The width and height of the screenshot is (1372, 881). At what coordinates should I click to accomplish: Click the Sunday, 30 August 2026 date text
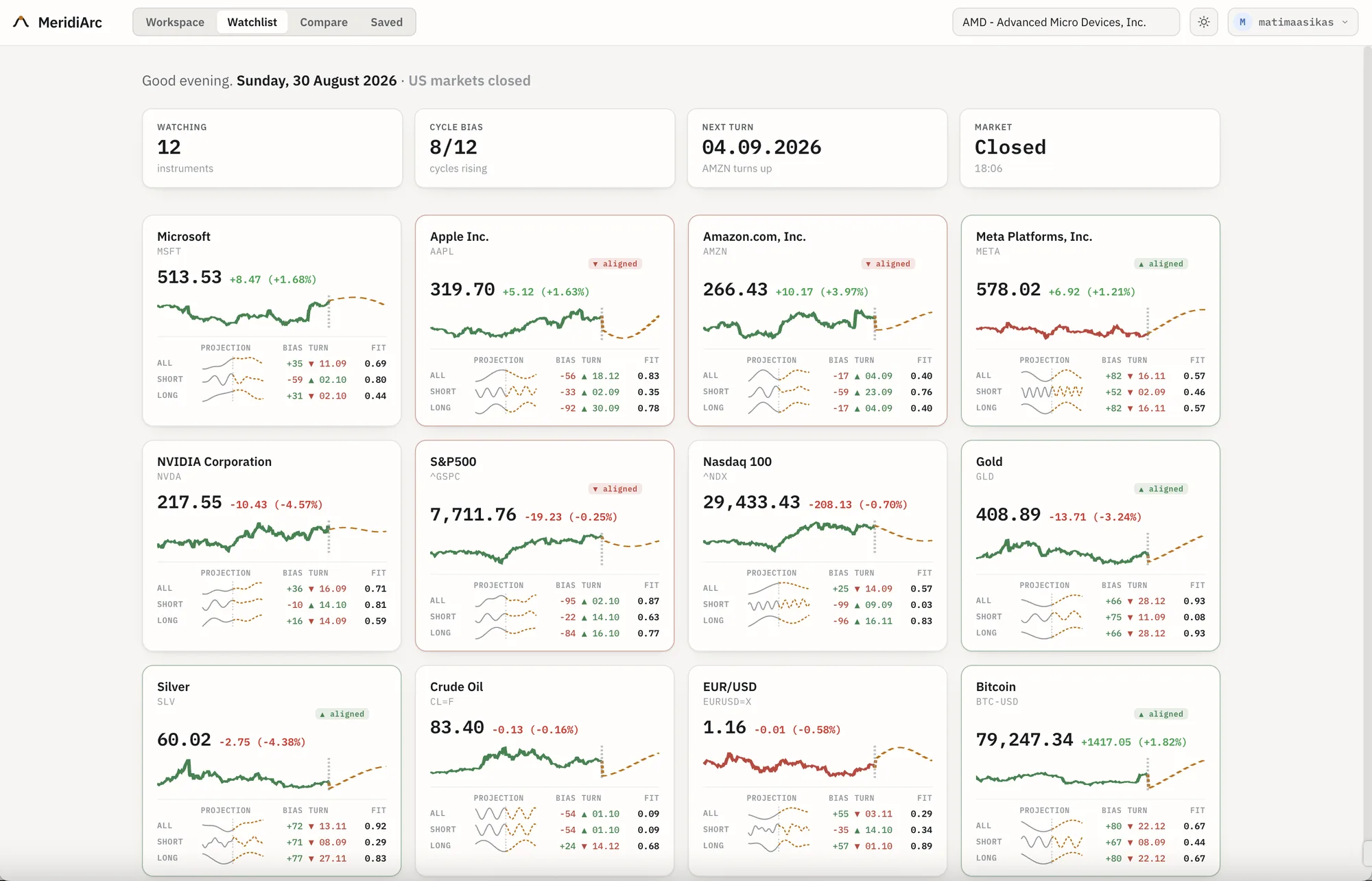click(x=316, y=81)
